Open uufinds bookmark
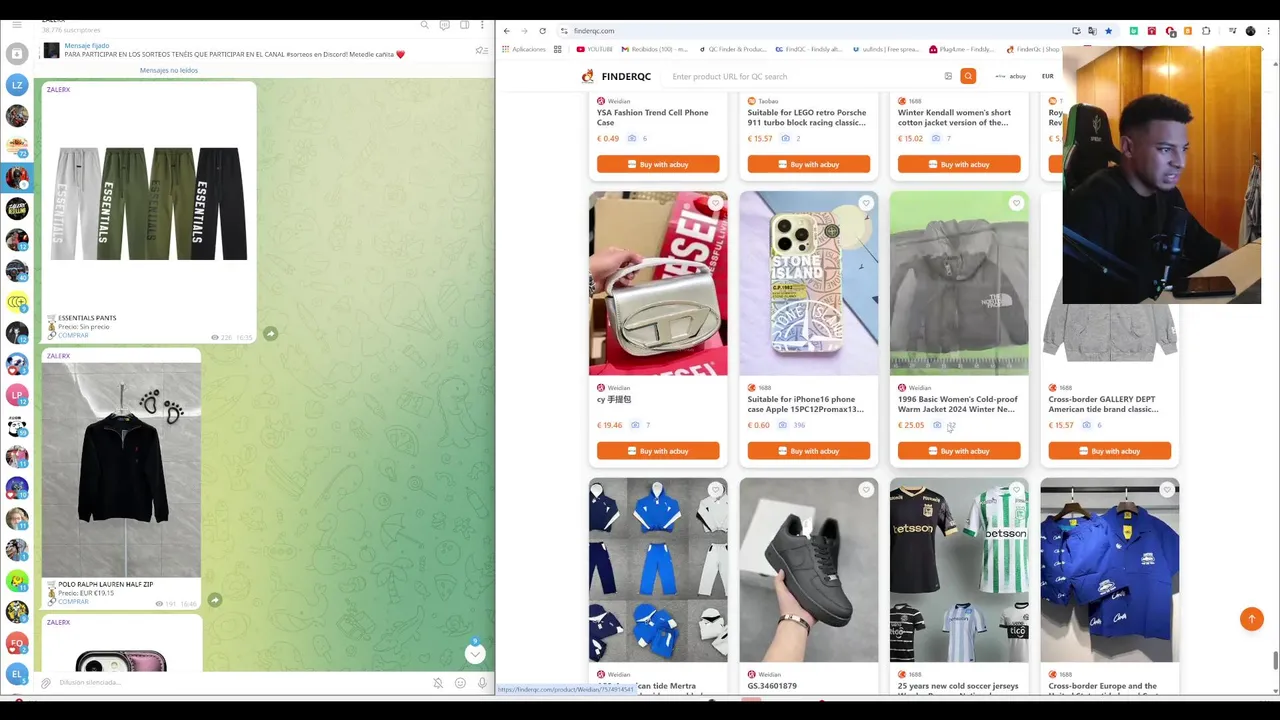The width and height of the screenshot is (1280, 720). click(886, 49)
